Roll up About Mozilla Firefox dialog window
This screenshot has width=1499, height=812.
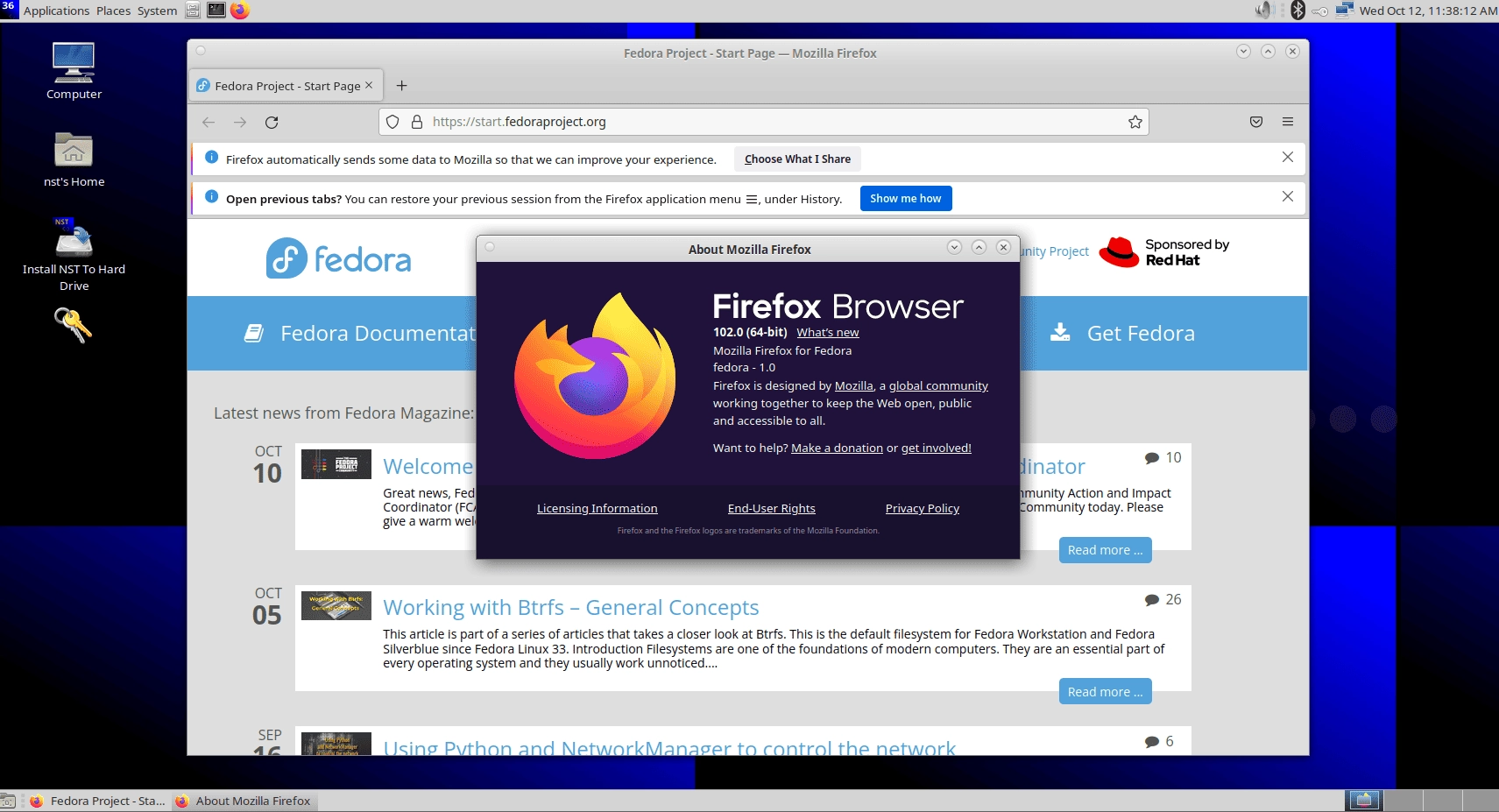[954, 248]
